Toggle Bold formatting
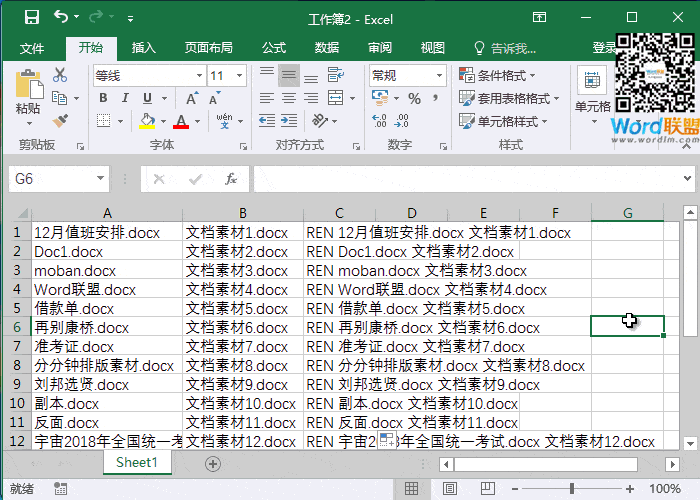 (103, 98)
